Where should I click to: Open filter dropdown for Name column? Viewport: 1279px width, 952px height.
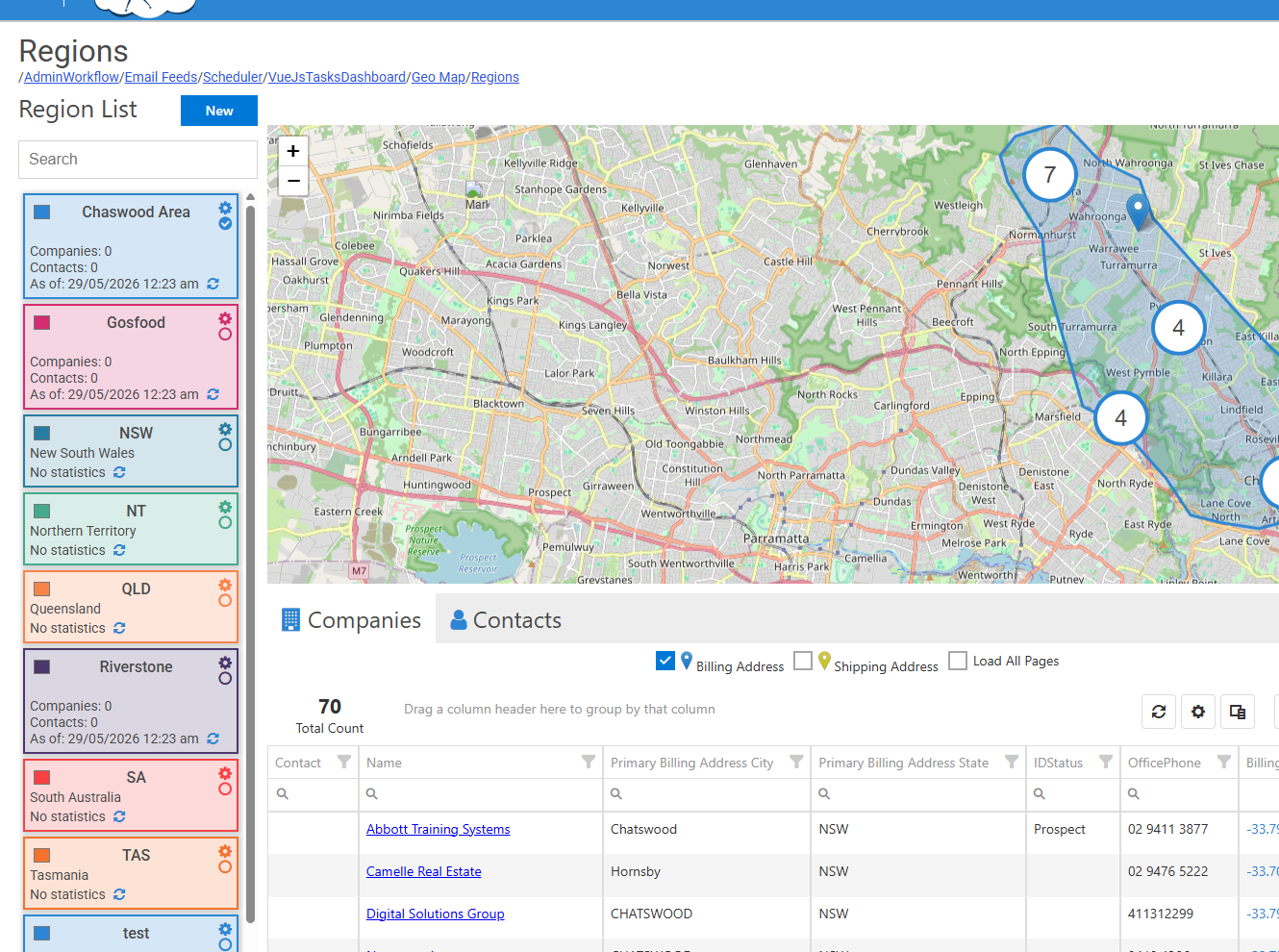point(589,762)
